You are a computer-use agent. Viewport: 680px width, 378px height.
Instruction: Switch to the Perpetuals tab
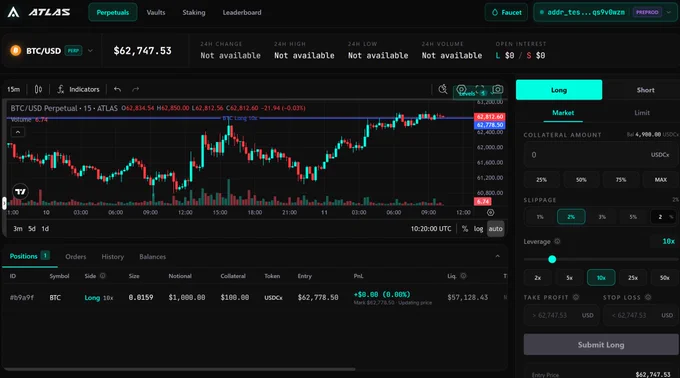tap(113, 12)
